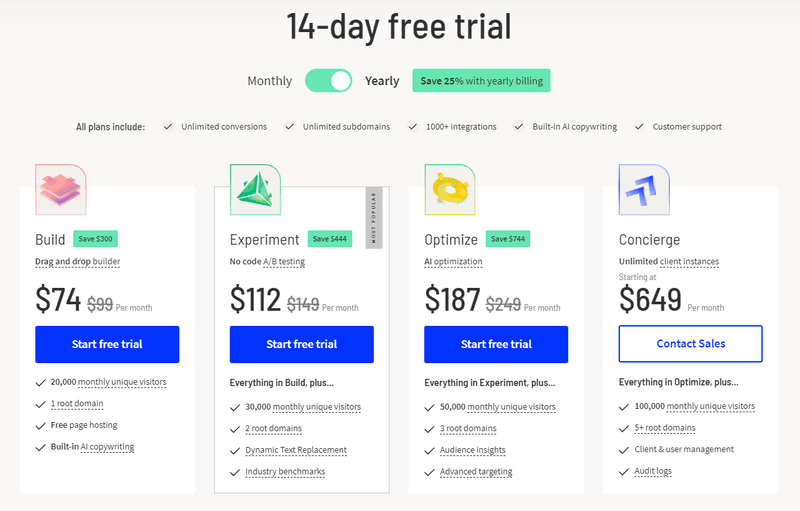Screen dimensions: 800x511
Task: Click the Concierge plan arrows icon
Action: [x=643, y=190]
